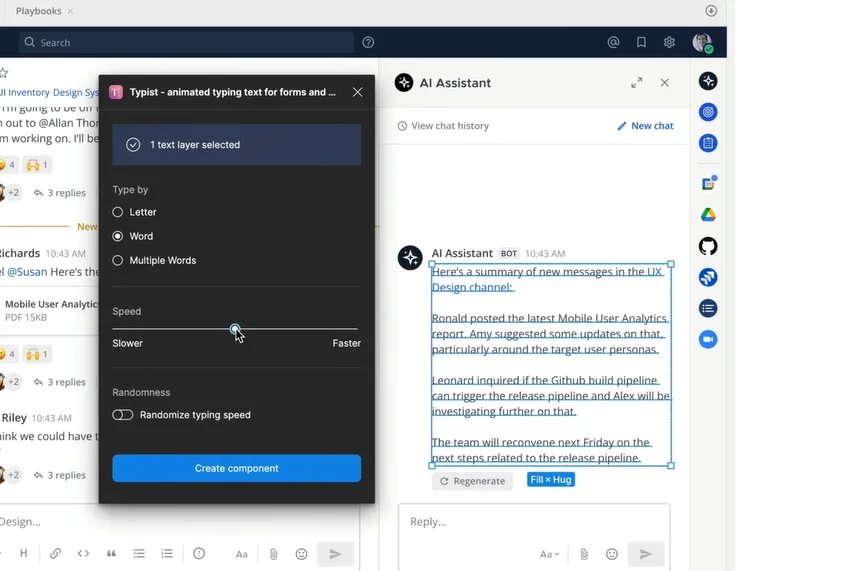Open the Zoom video camera icon in sidebar
This screenshot has width=845, height=571.
coord(708,339)
